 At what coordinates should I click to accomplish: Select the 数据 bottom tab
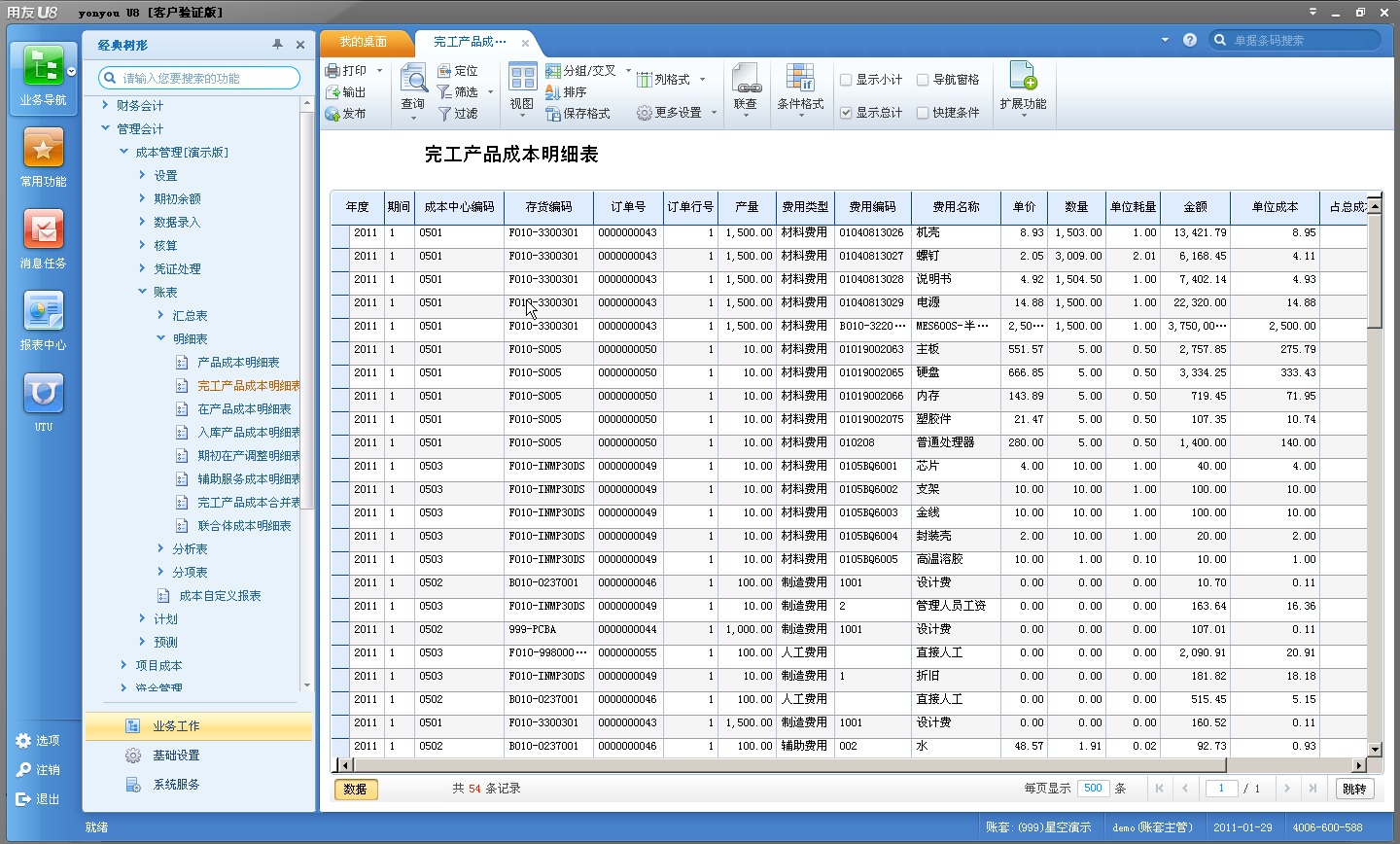356,790
